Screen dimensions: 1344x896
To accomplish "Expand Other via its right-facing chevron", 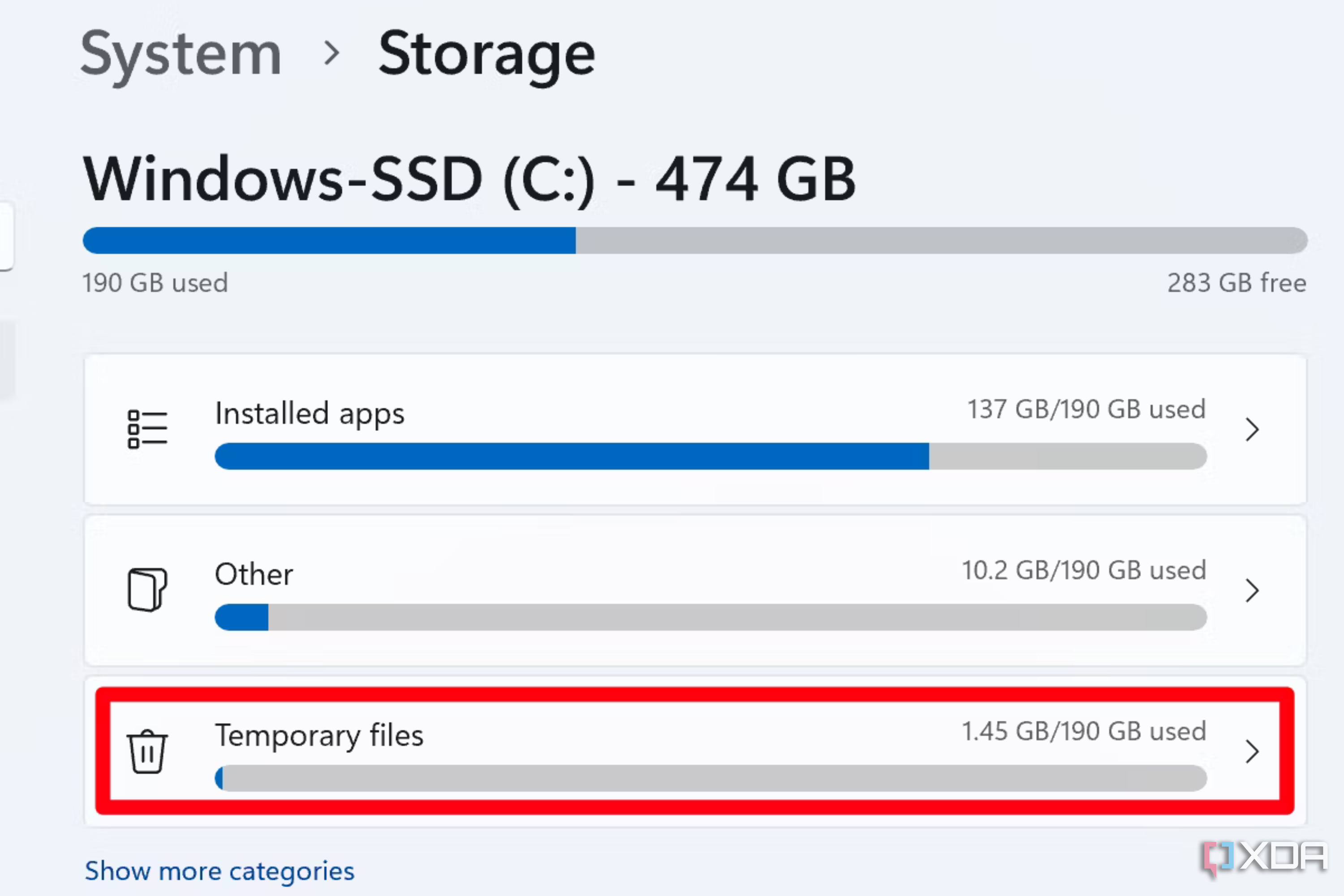I will tap(1253, 591).
